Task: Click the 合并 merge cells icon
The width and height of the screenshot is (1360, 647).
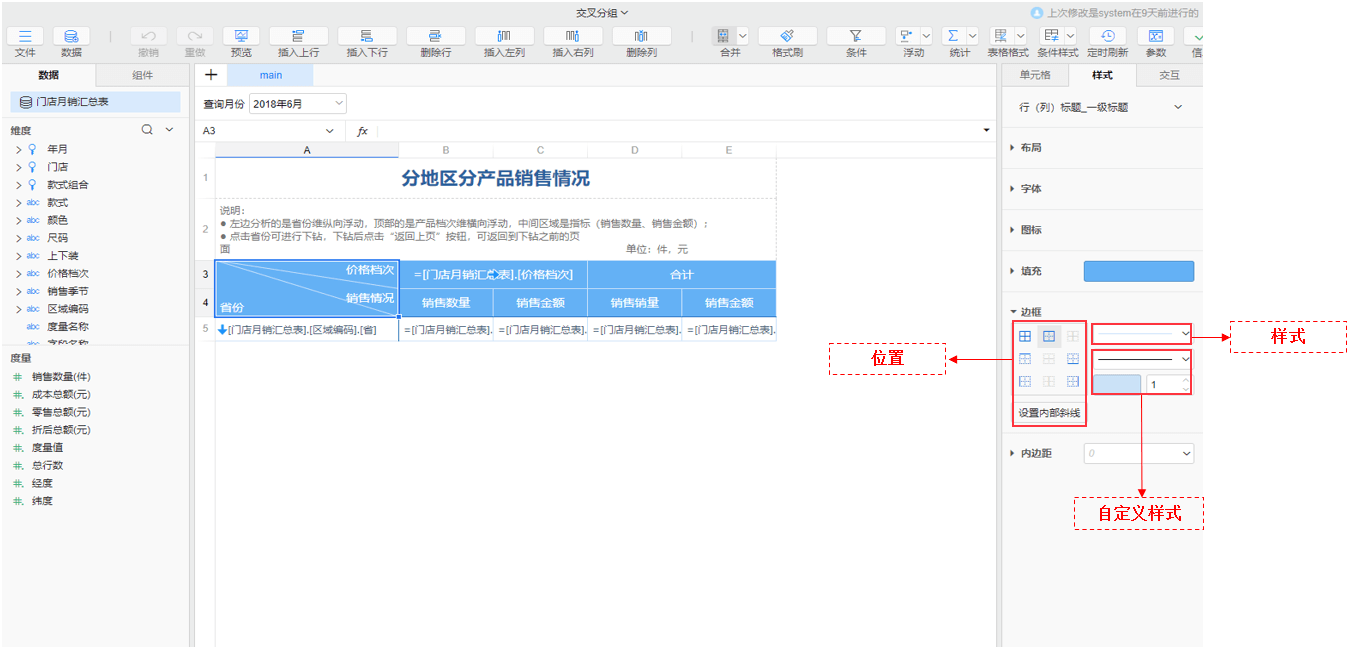Action: [x=723, y=36]
